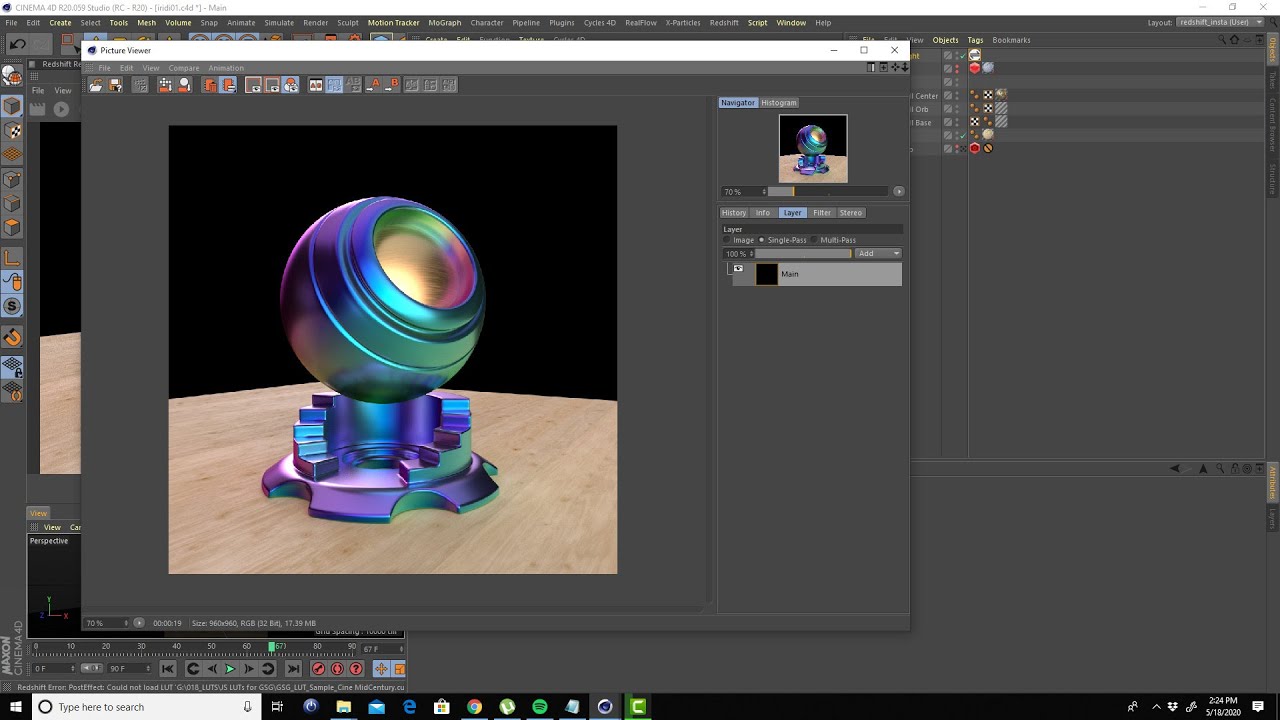Click the Set as A icon
This screenshot has height=720, width=1280.
click(374, 86)
